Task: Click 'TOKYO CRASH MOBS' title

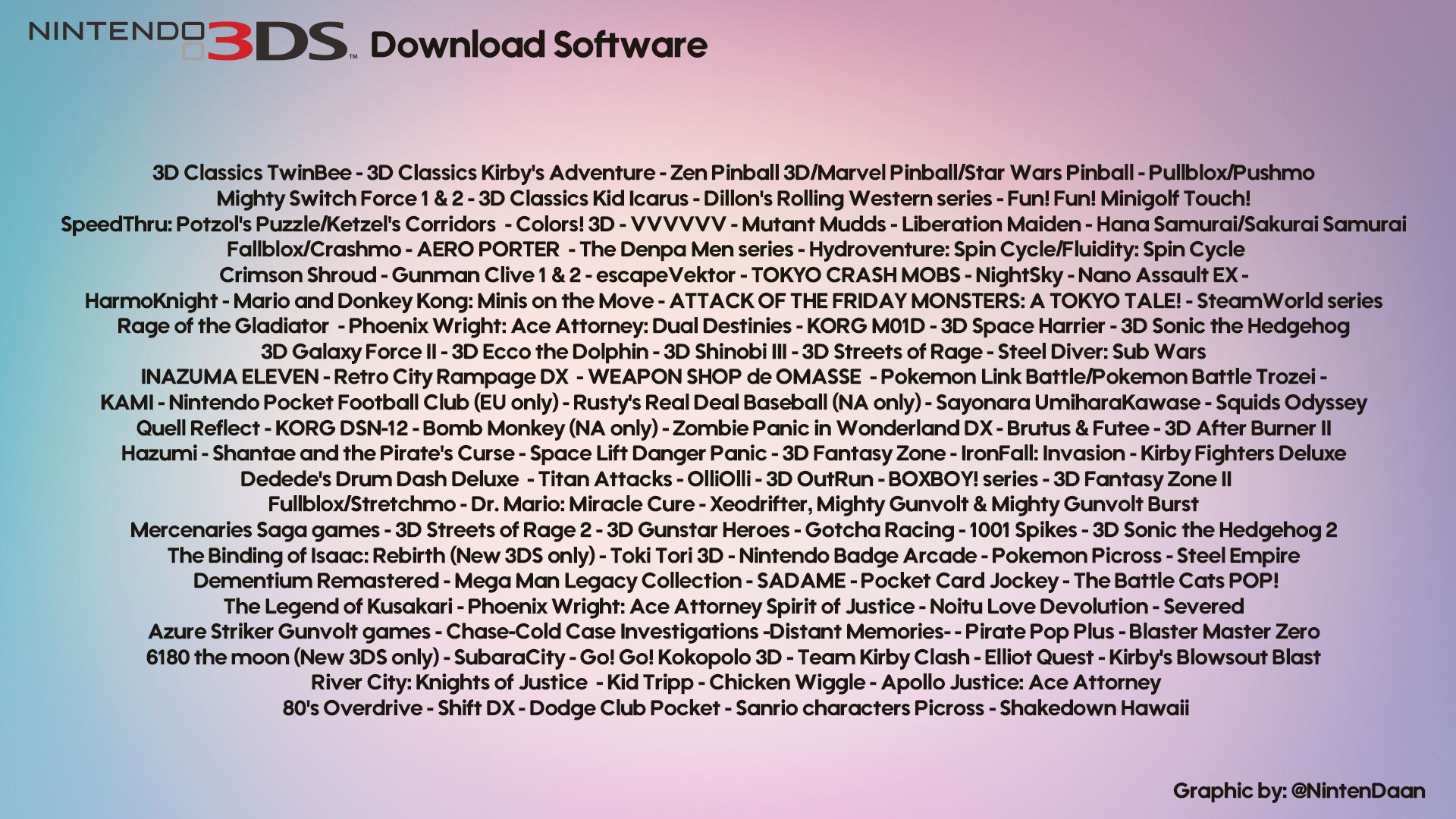Action: tap(856, 275)
